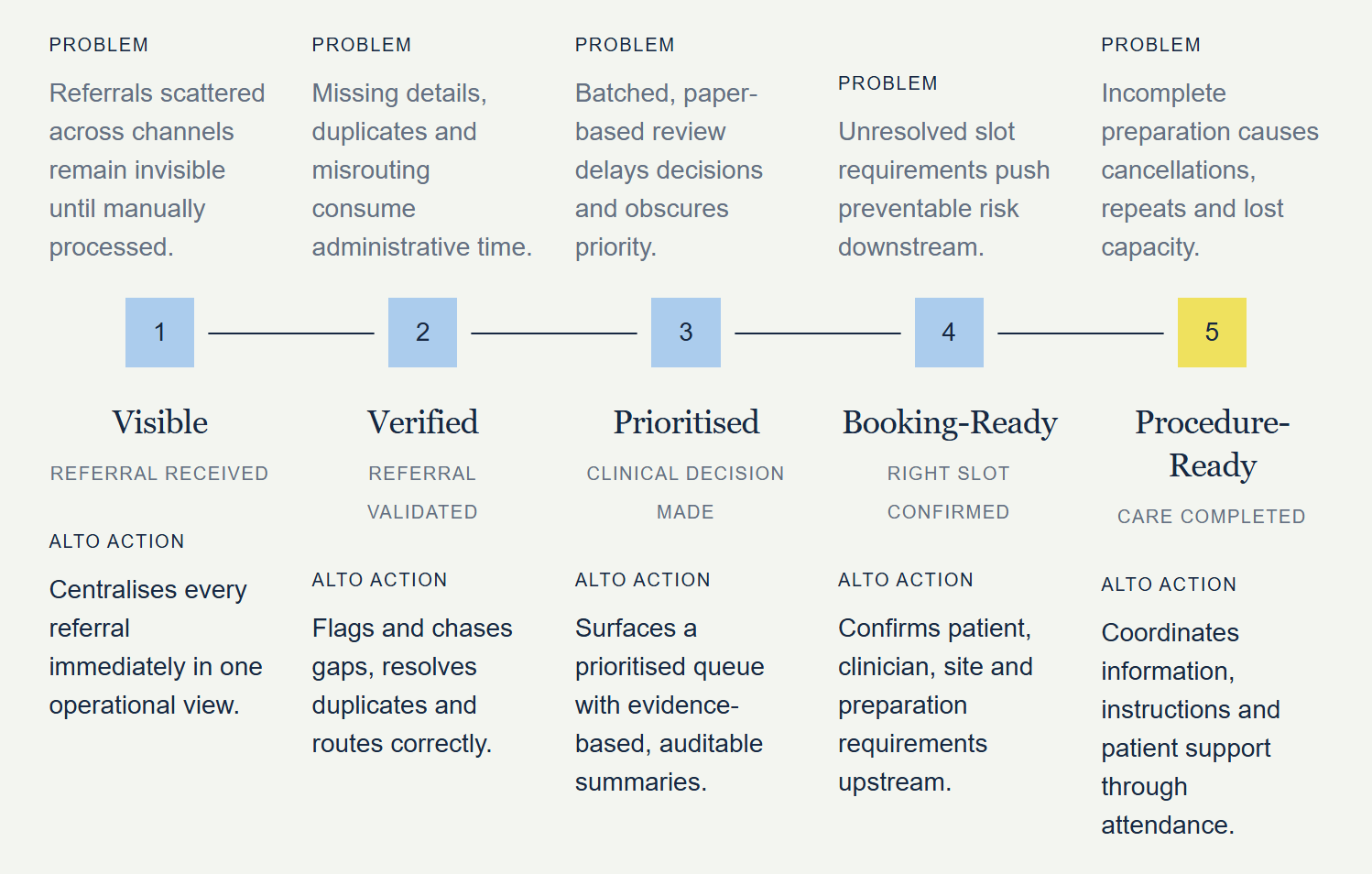Open the Booking-Ready stage heading
Screen dimensions: 1372x874
click(x=949, y=423)
